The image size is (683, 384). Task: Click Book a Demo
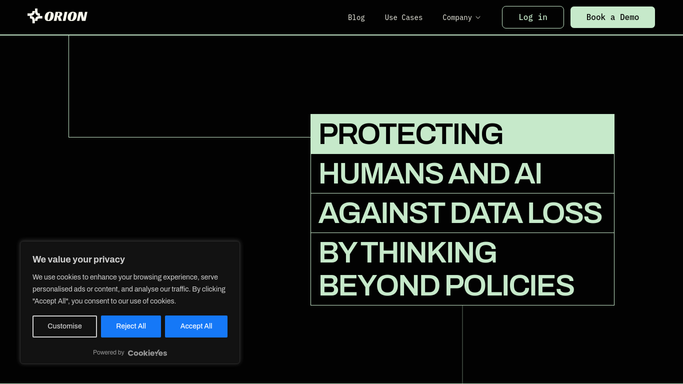[x=612, y=17]
